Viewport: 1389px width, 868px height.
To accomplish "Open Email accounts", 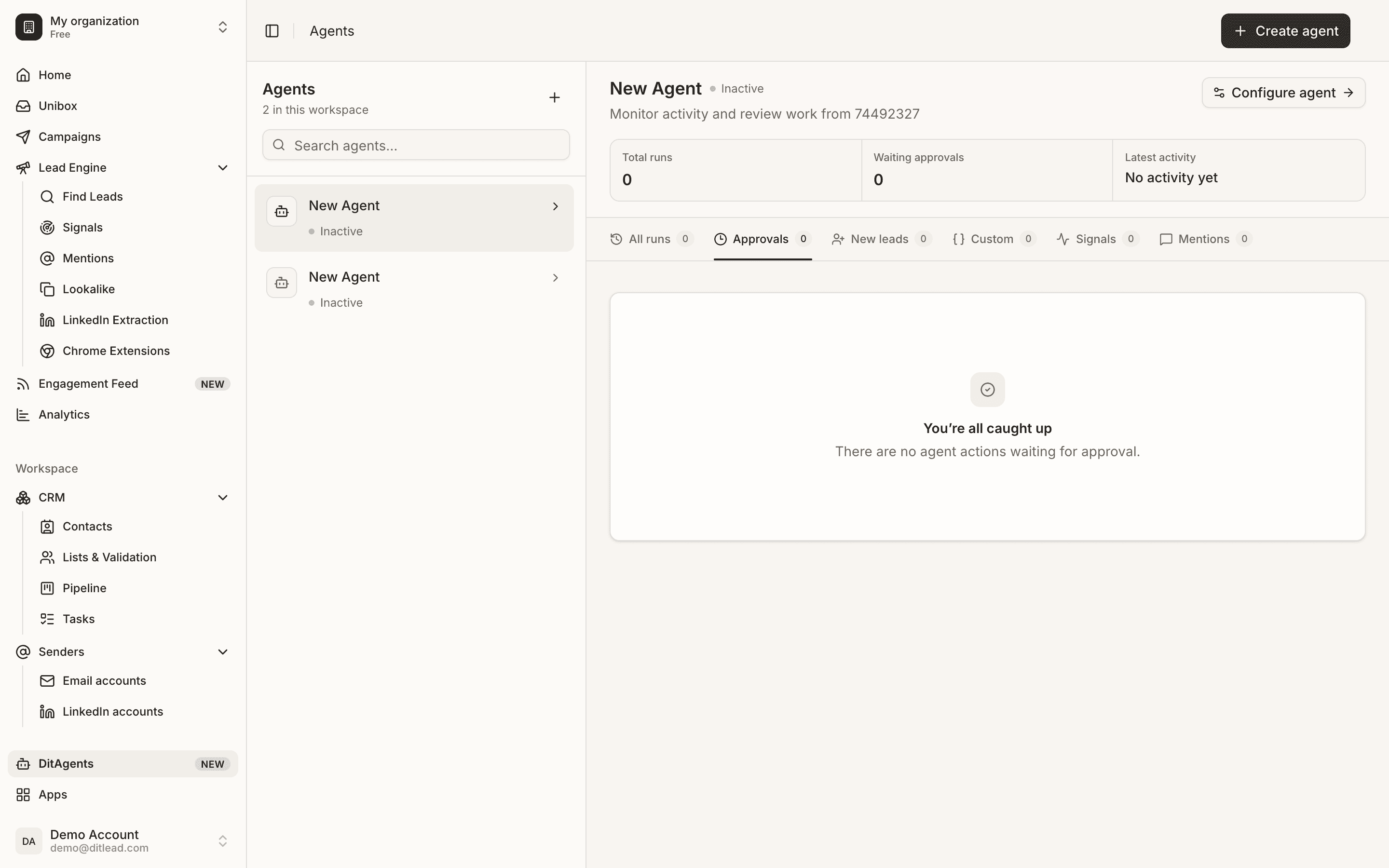I will (x=135, y=681).
